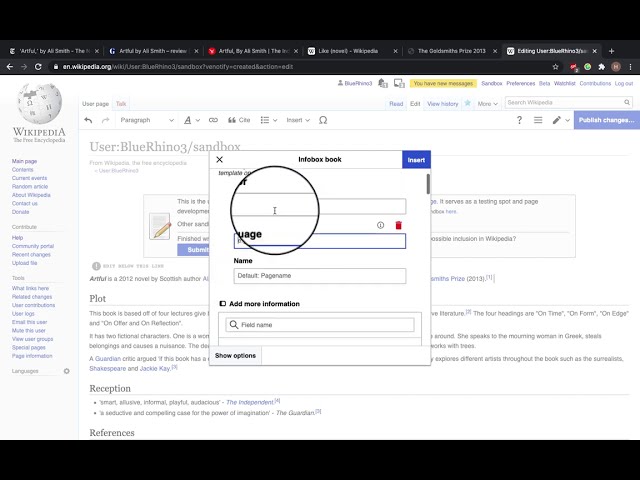Click the pencil edit mode switcher

(556, 120)
